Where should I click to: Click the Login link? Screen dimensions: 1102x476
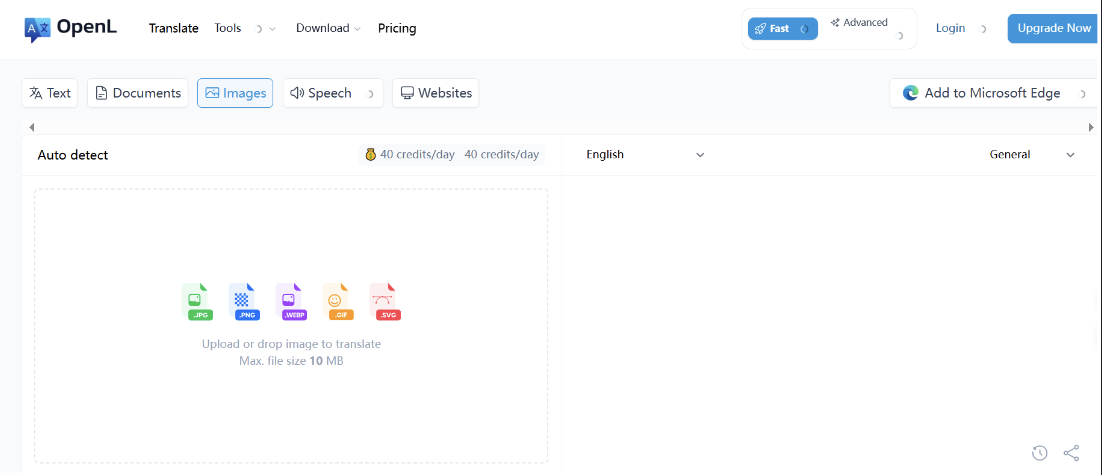tap(950, 28)
